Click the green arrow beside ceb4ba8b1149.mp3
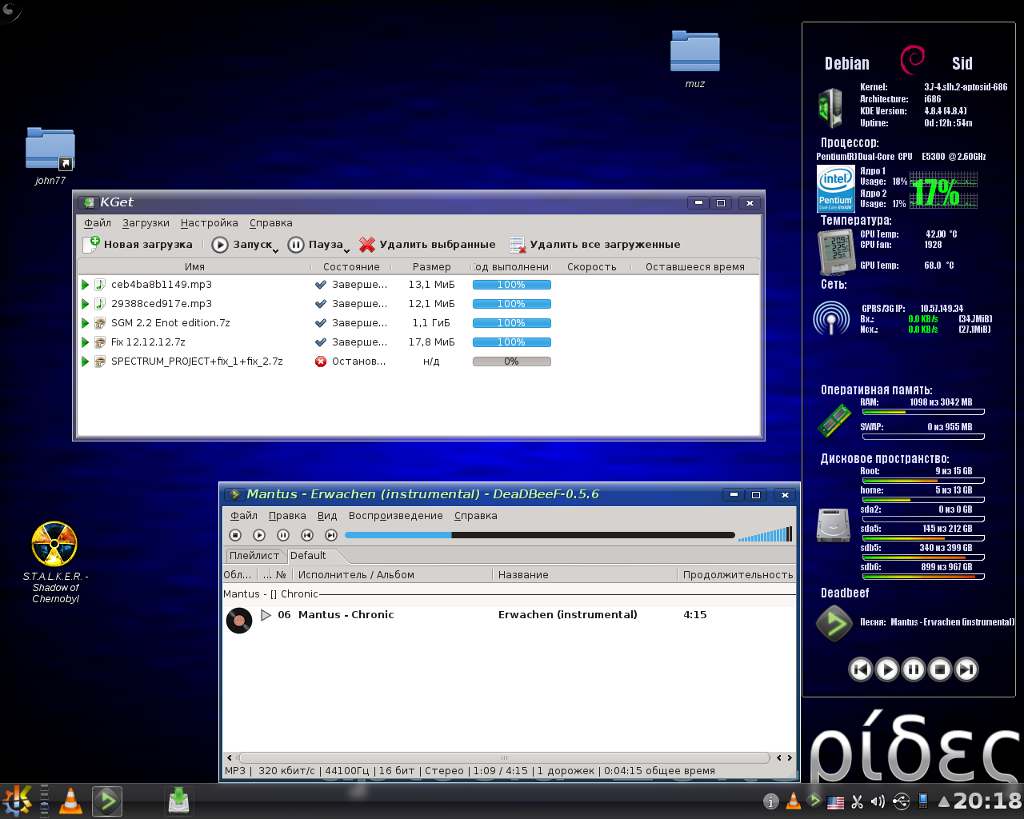 [x=85, y=285]
